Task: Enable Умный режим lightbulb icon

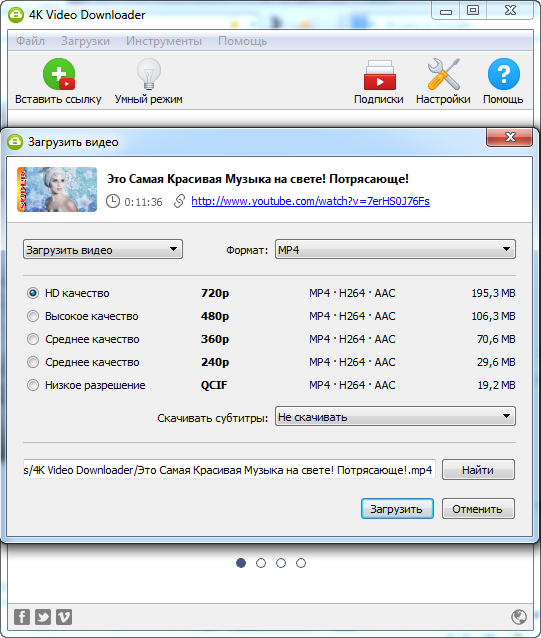Action: coord(148,74)
